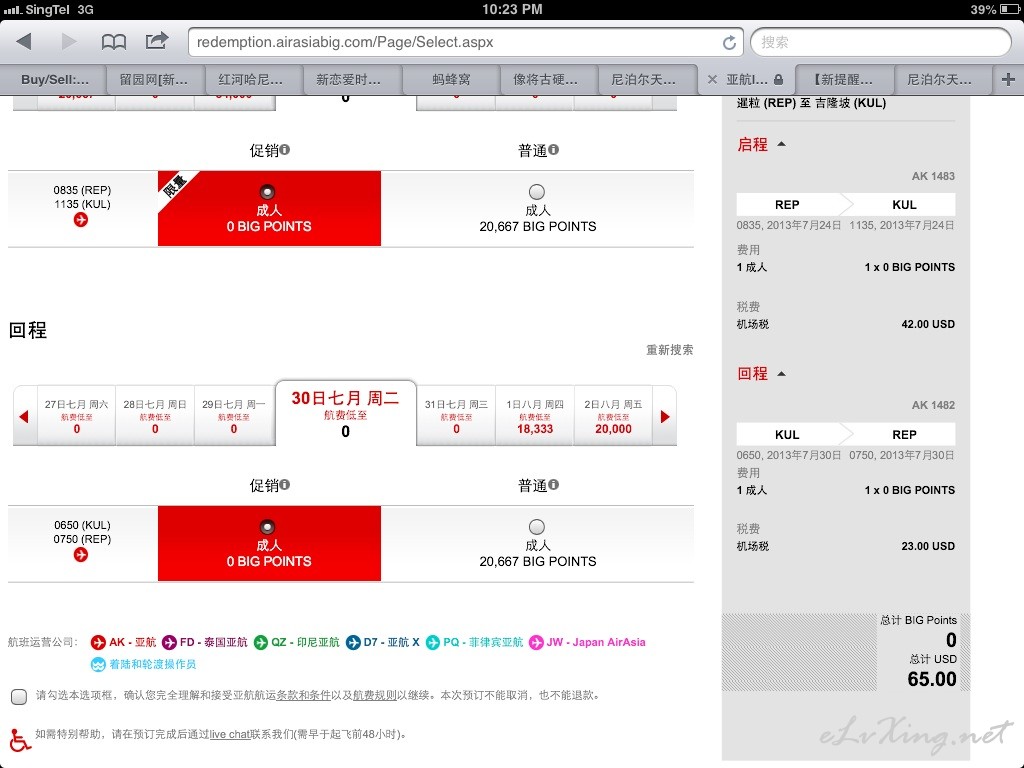The image size is (1024, 768).
Task: Choose return date 31日七月 周三
Action: click(456, 416)
